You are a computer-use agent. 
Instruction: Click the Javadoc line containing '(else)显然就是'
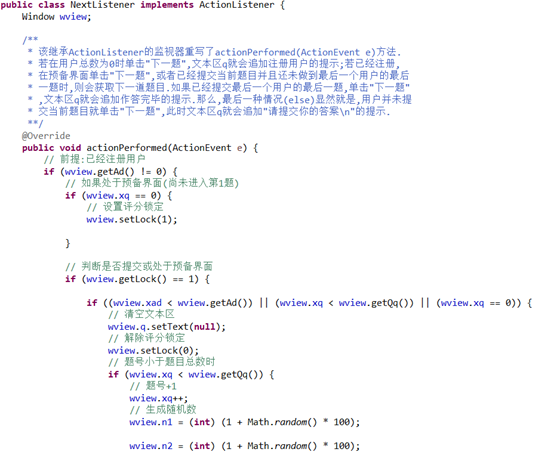[x=219, y=100]
